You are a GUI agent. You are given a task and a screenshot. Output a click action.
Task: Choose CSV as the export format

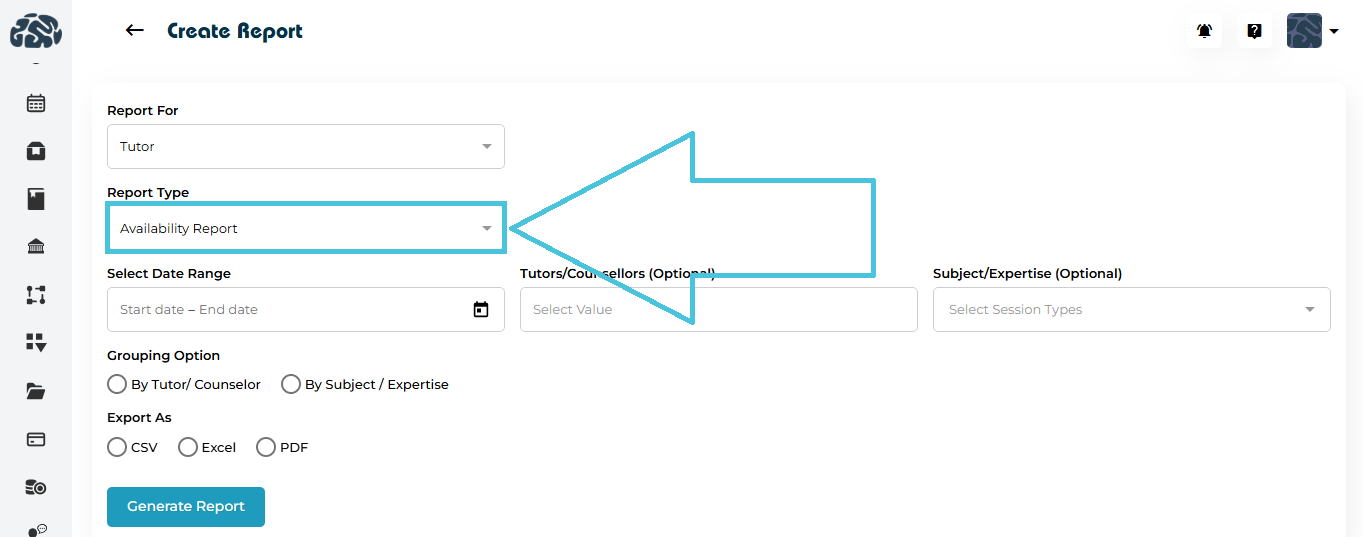pyautogui.click(x=117, y=447)
